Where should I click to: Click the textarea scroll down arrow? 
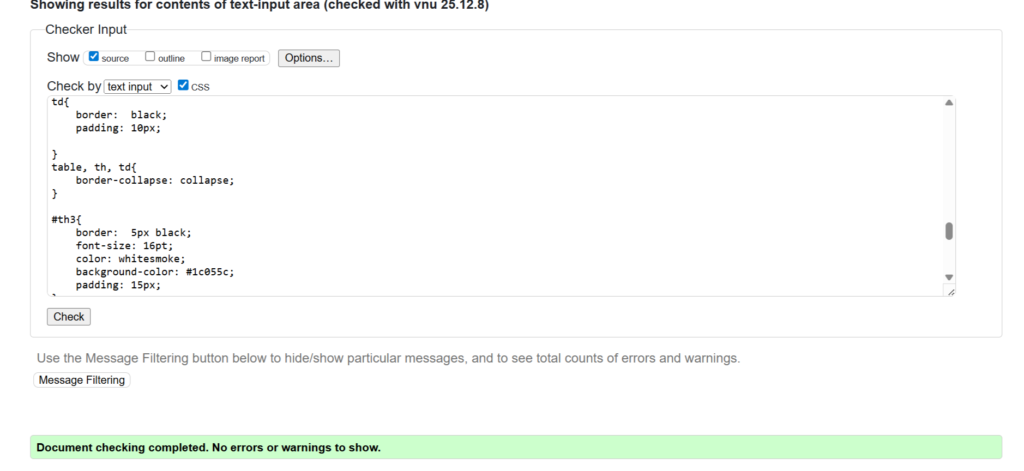pos(949,277)
